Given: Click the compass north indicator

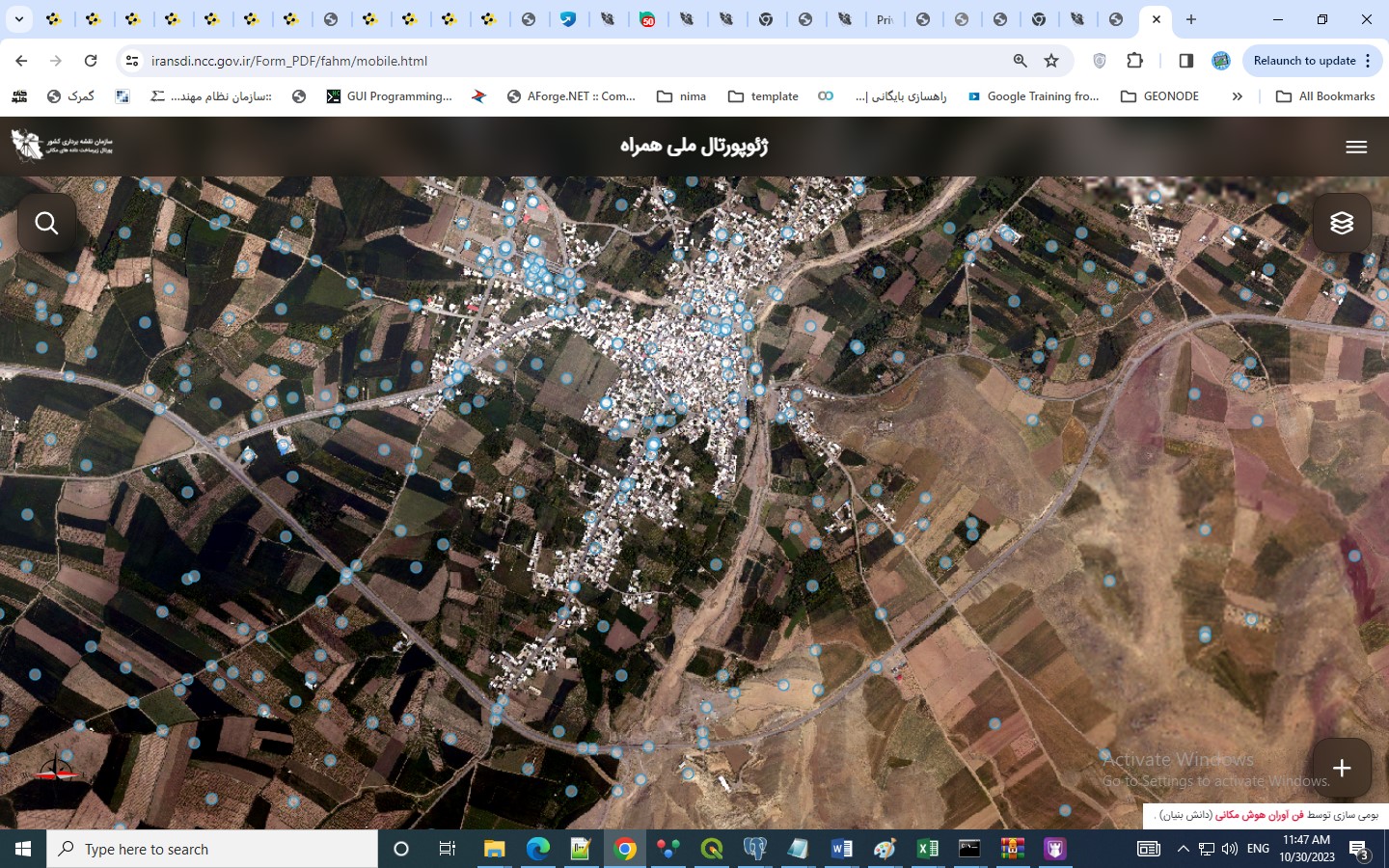Looking at the screenshot, I should (x=56, y=771).
